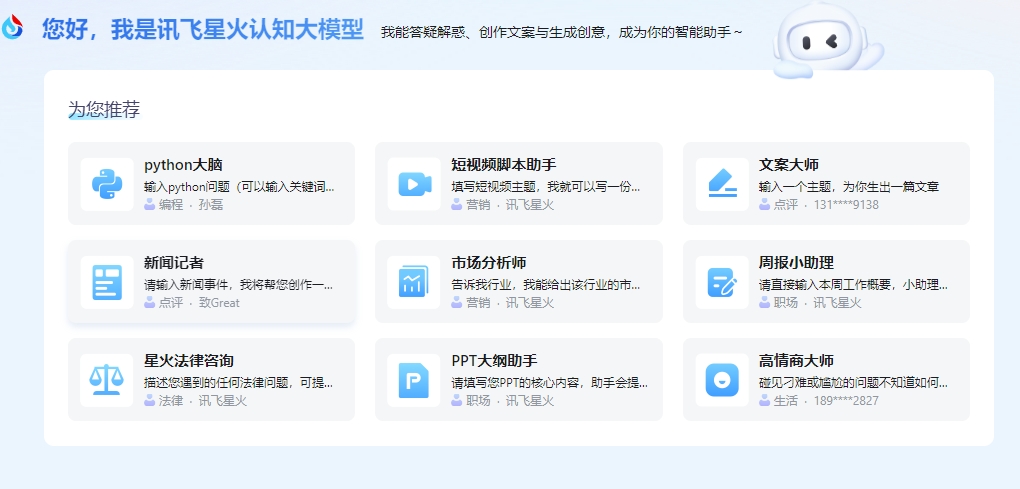Click description '填写短视频主题，我就可以写一份...'
The width and height of the screenshot is (1020, 489).
click(546, 187)
